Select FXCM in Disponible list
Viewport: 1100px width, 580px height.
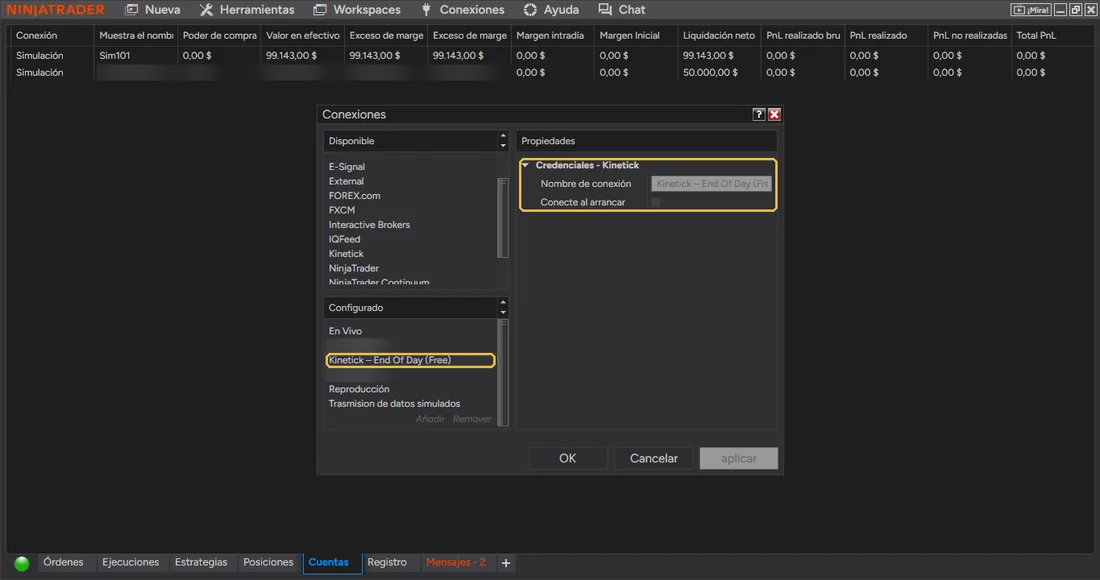pyautogui.click(x=342, y=210)
